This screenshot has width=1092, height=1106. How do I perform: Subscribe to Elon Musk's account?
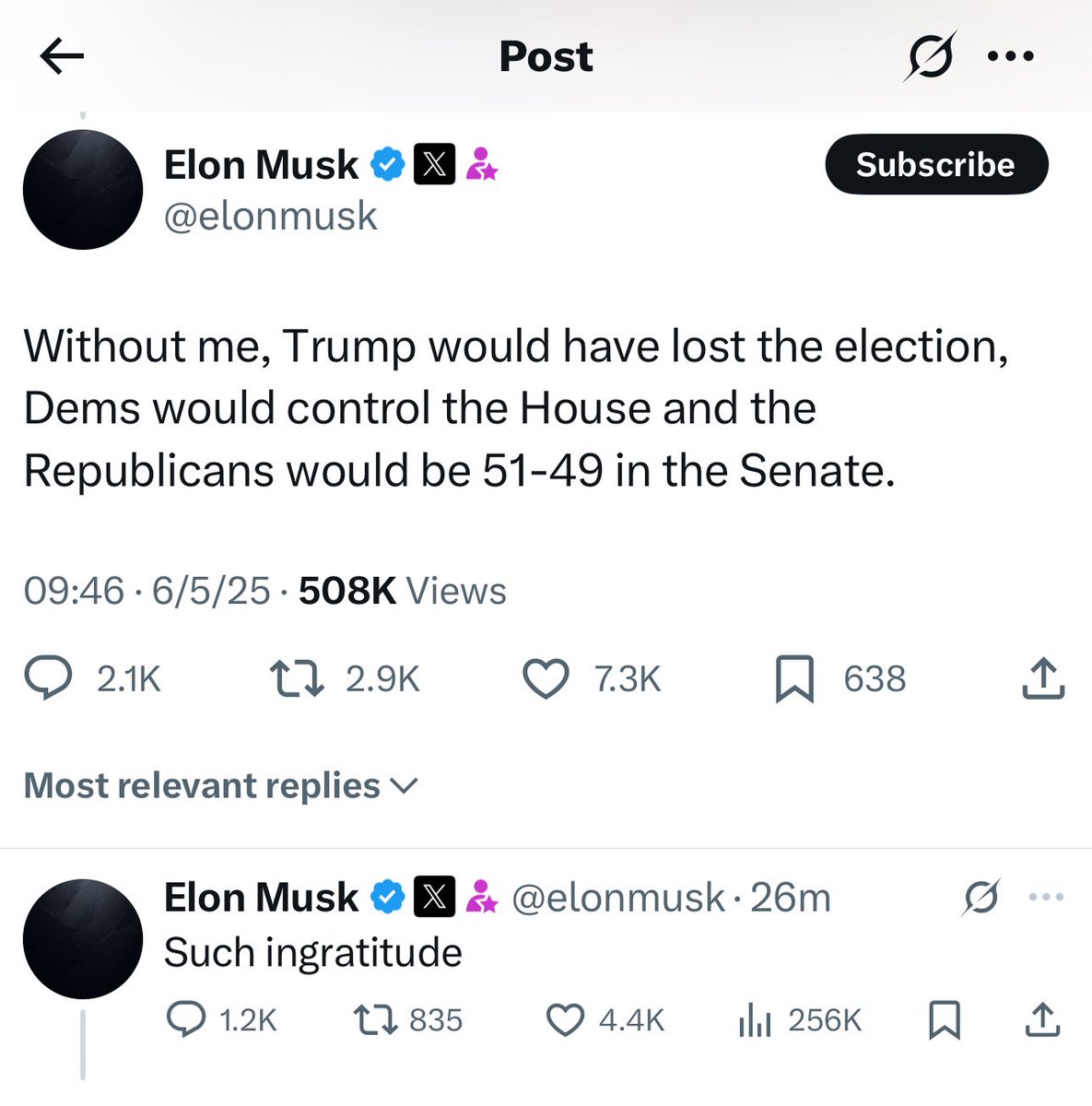click(936, 165)
